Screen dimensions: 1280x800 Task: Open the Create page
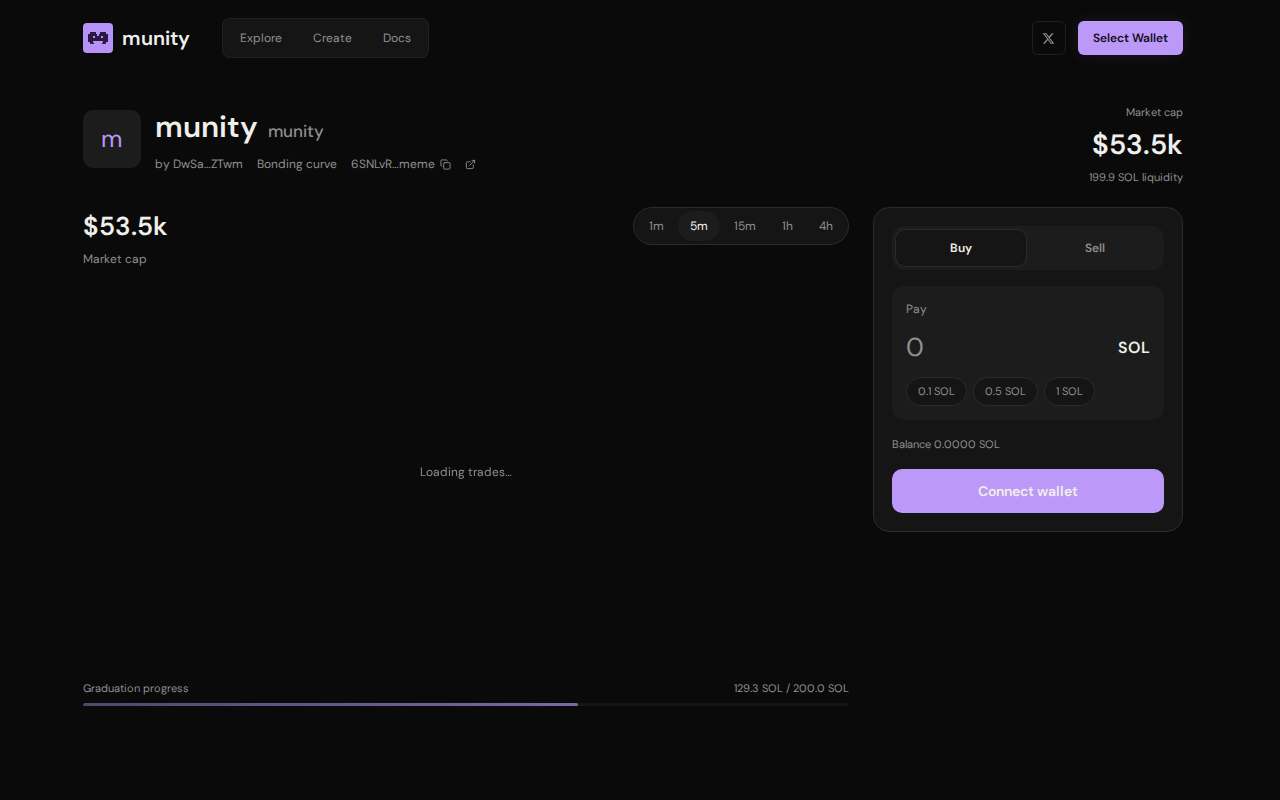tap(332, 38)
